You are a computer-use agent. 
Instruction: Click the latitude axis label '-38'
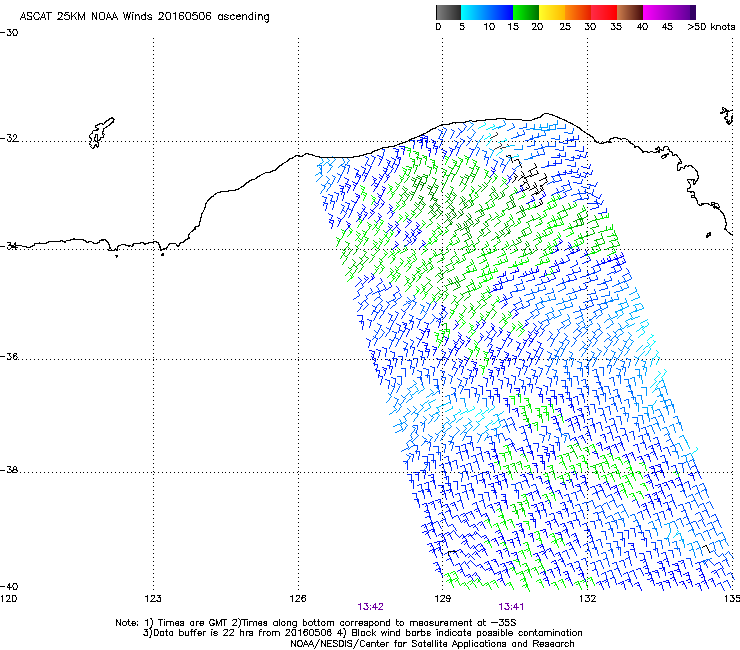9,470
